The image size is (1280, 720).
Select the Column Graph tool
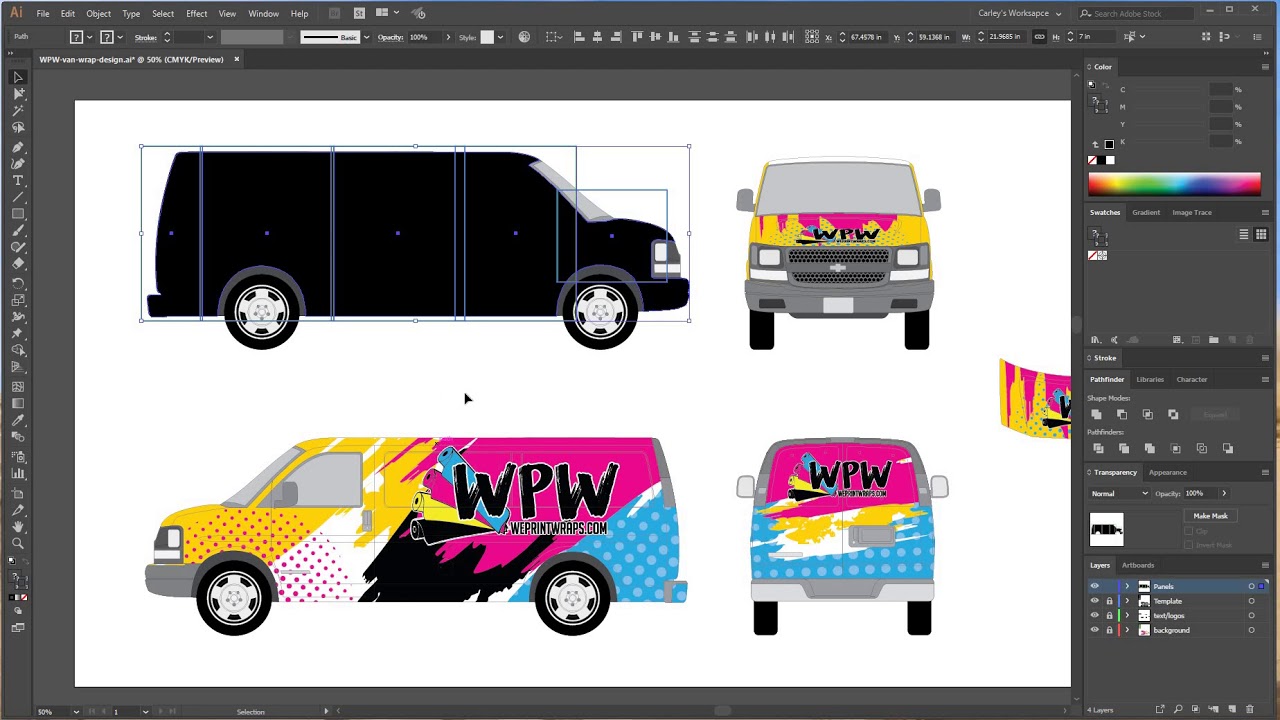(18, 474)
